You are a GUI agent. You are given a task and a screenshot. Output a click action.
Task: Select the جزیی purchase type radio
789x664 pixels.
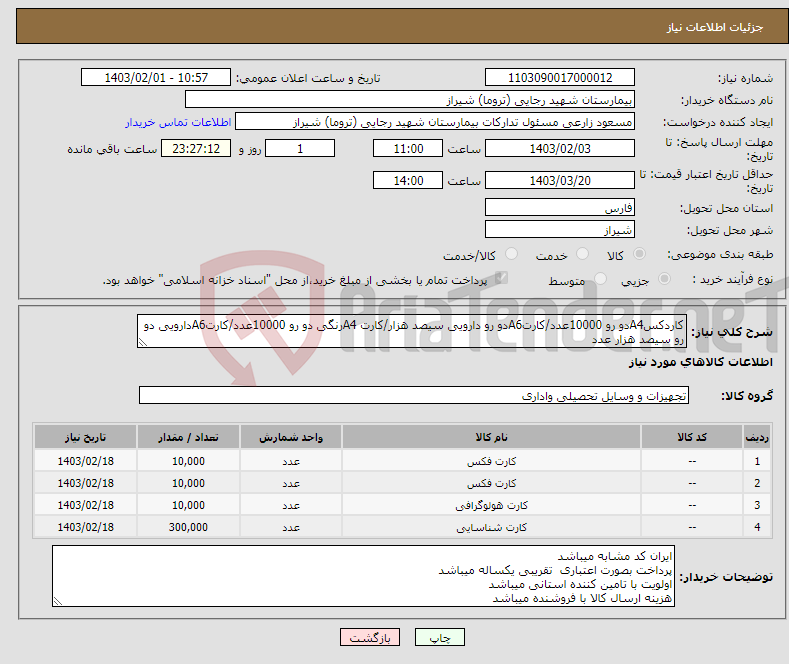point(664,279)
